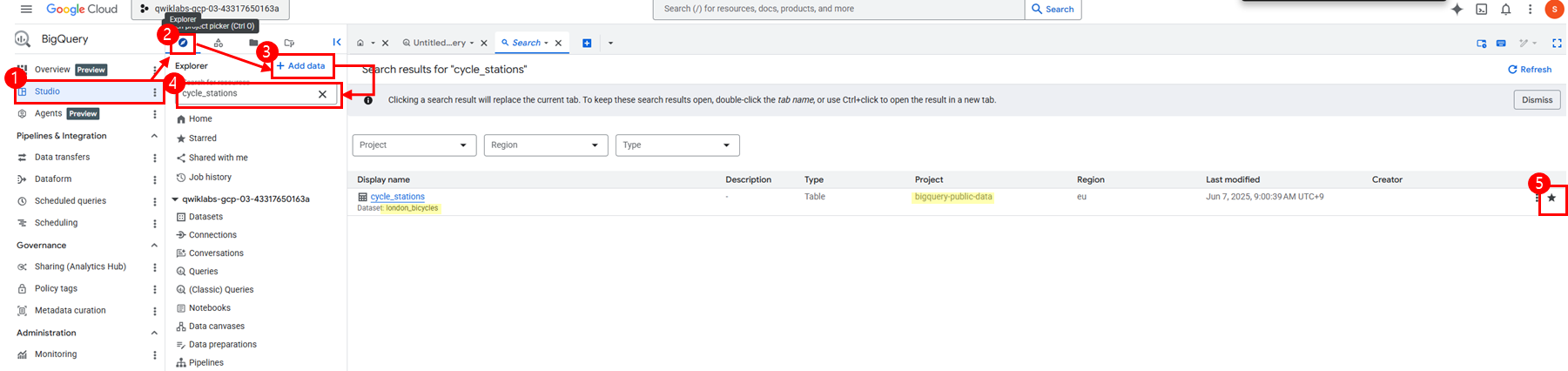This screenshot has height=371, width=1568.
Task: Clear the cycle_stations search text
Action: pos(322,94)
